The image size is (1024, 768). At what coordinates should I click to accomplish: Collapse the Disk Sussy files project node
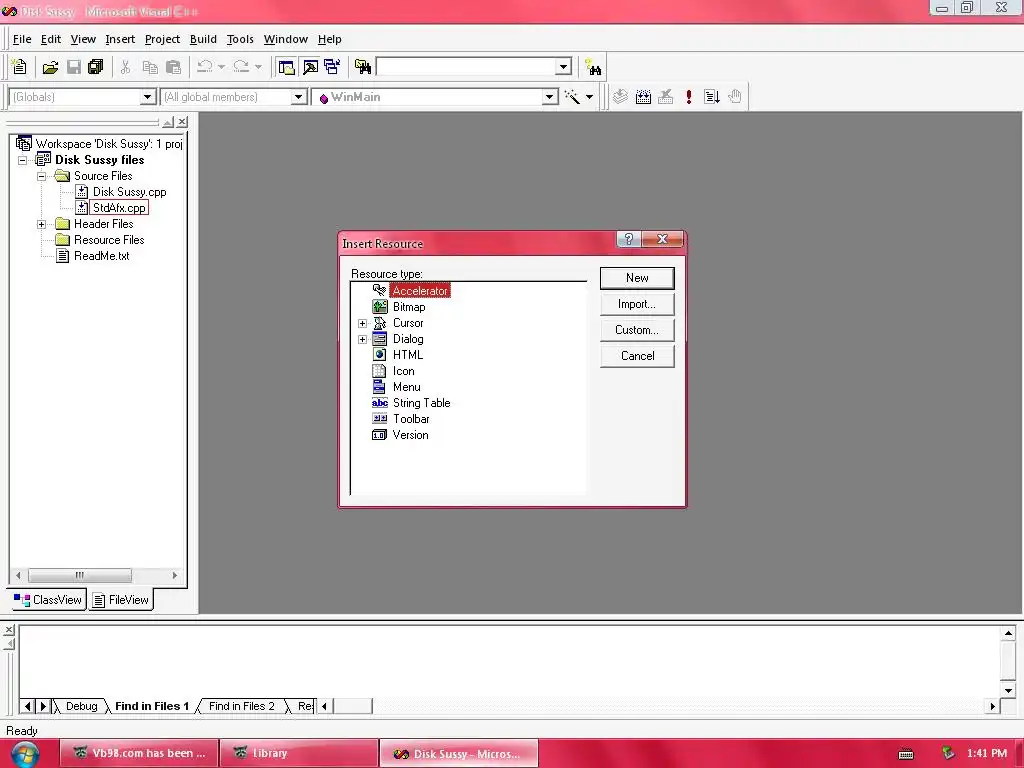coord(22,160)
